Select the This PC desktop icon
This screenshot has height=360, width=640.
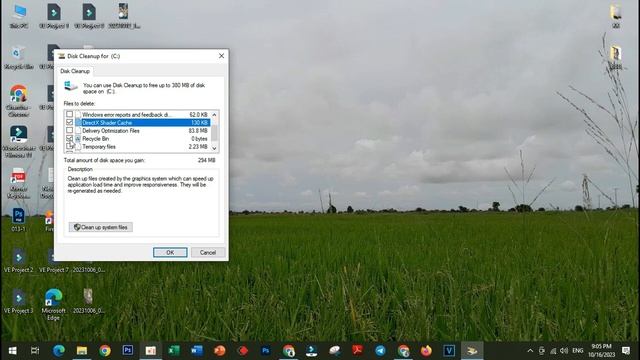(19, 16)
